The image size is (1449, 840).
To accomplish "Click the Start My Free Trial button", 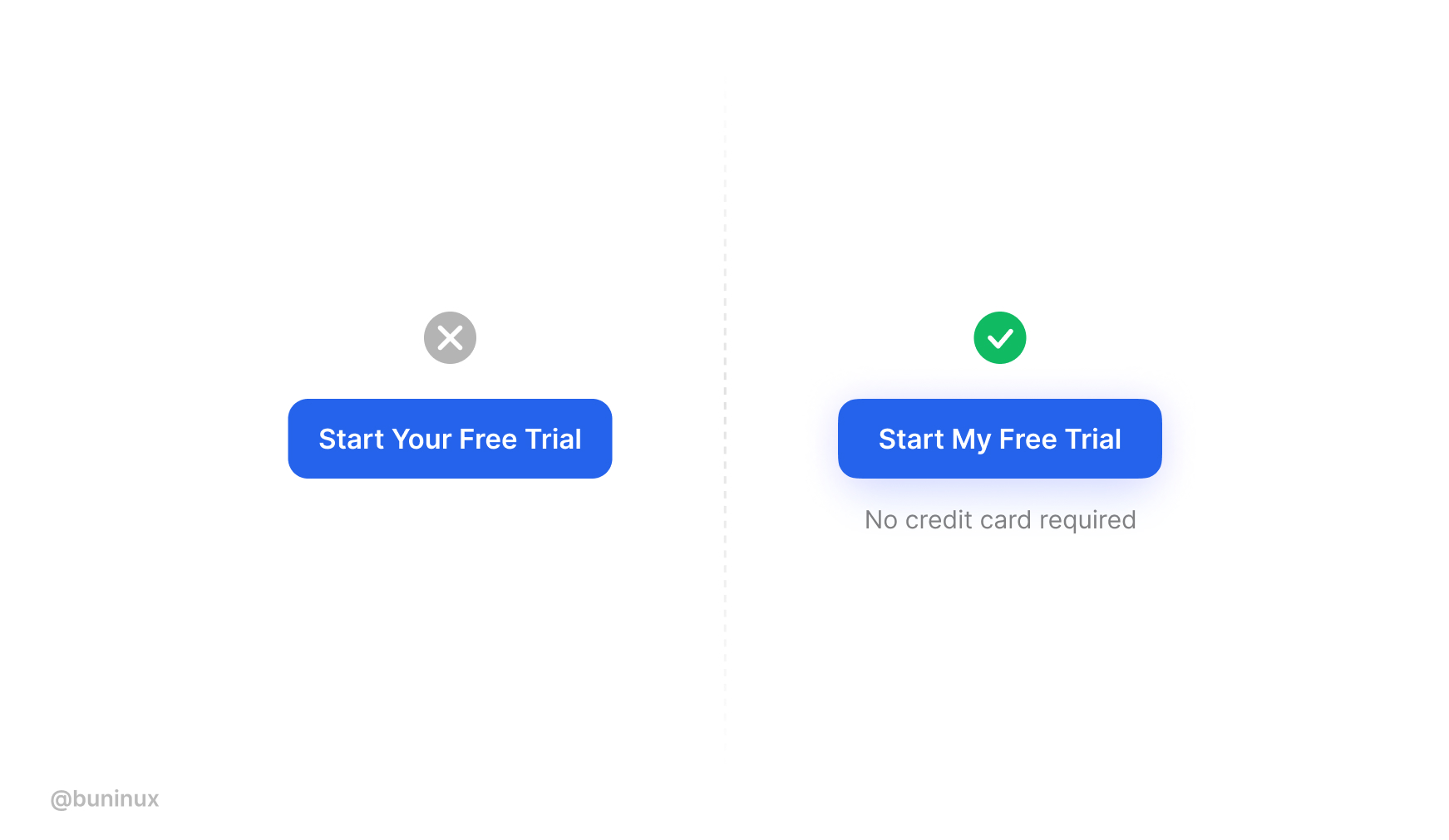I will [999, 439].
